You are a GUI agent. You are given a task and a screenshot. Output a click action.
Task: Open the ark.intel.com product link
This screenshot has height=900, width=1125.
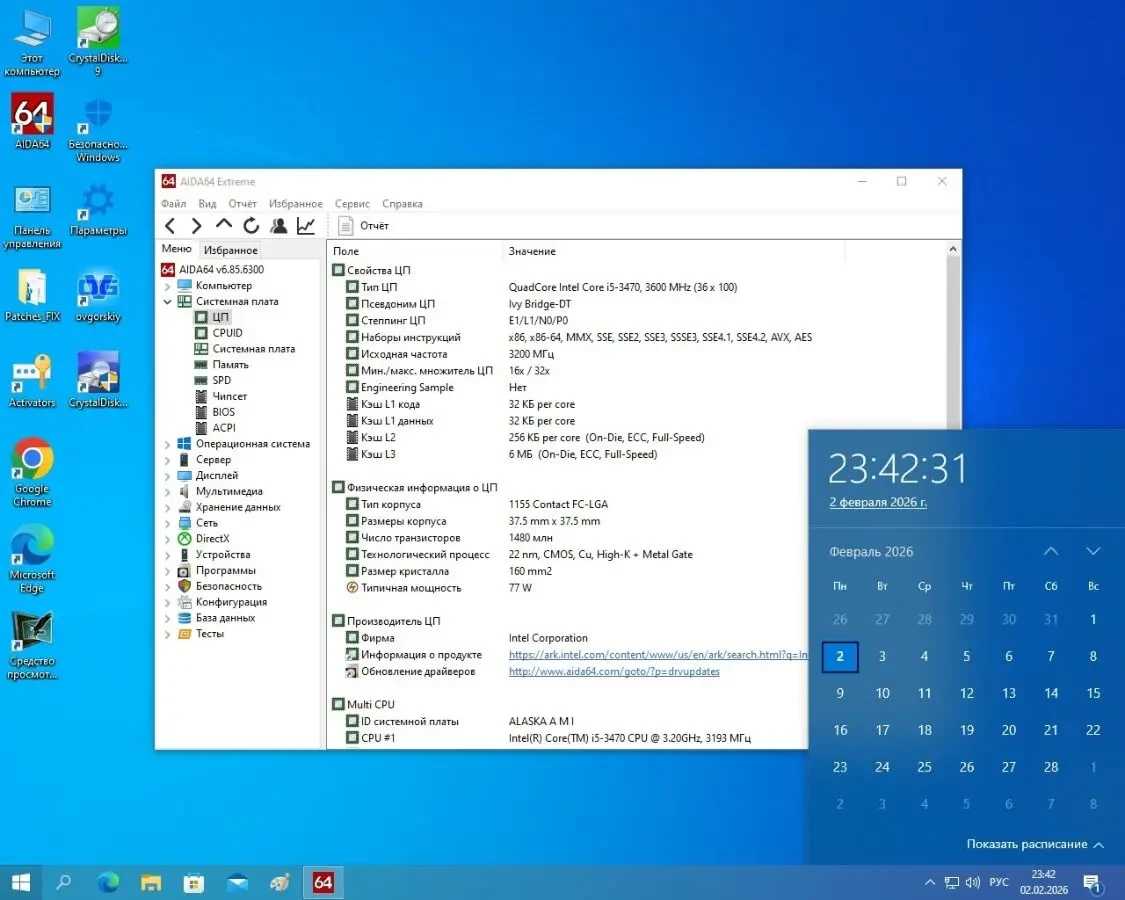[658, 655]
